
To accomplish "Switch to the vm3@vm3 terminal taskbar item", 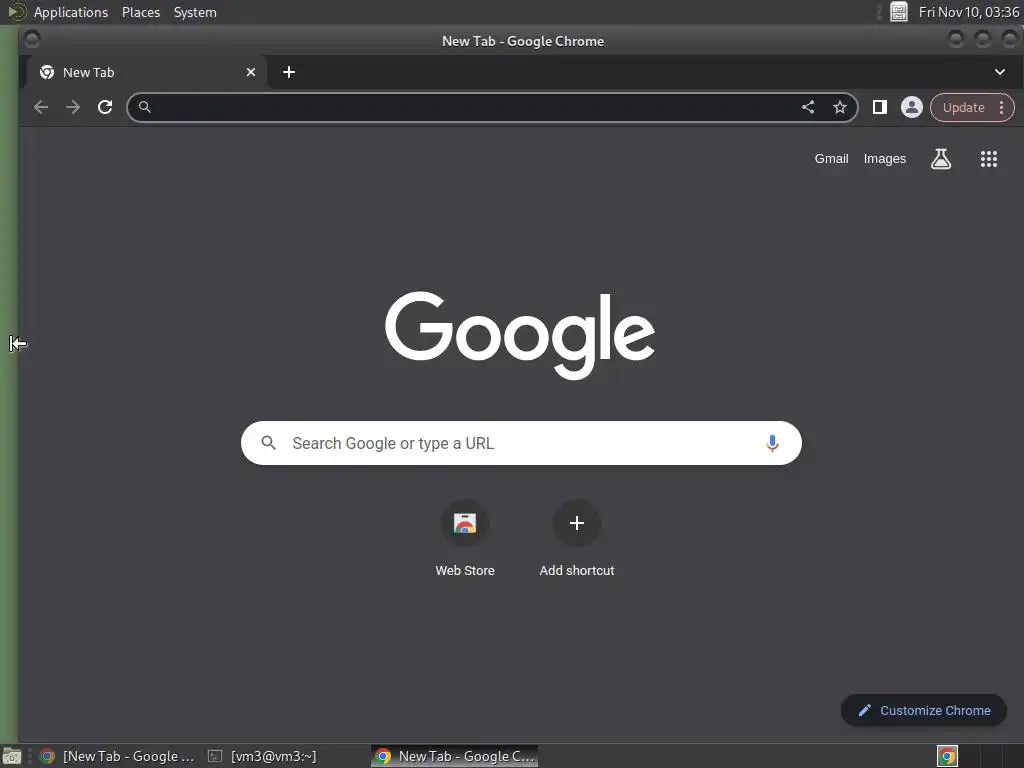I will click(x=262, y=756).
